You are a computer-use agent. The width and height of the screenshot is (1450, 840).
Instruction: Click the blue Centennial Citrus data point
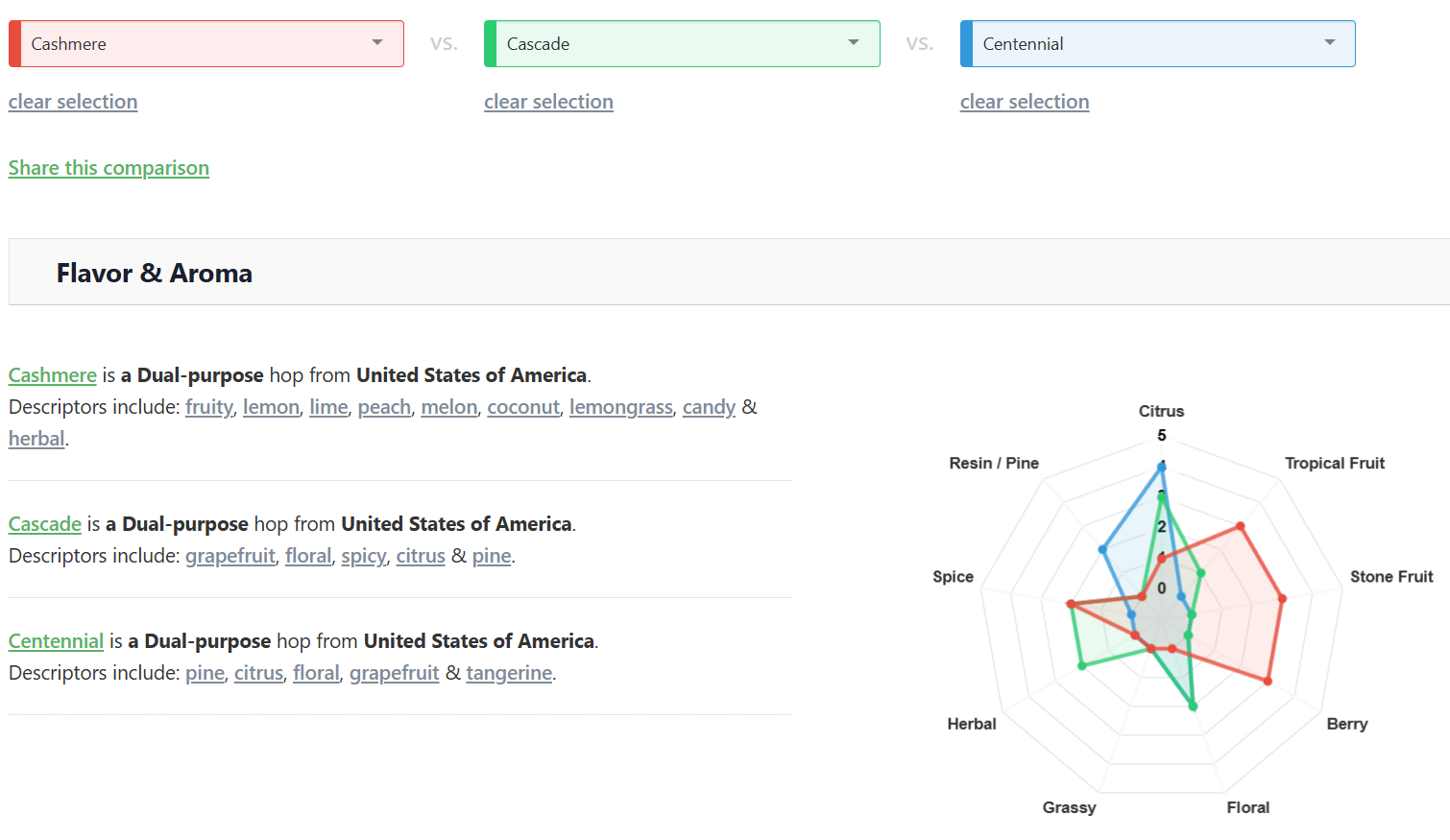point(1162,467)
